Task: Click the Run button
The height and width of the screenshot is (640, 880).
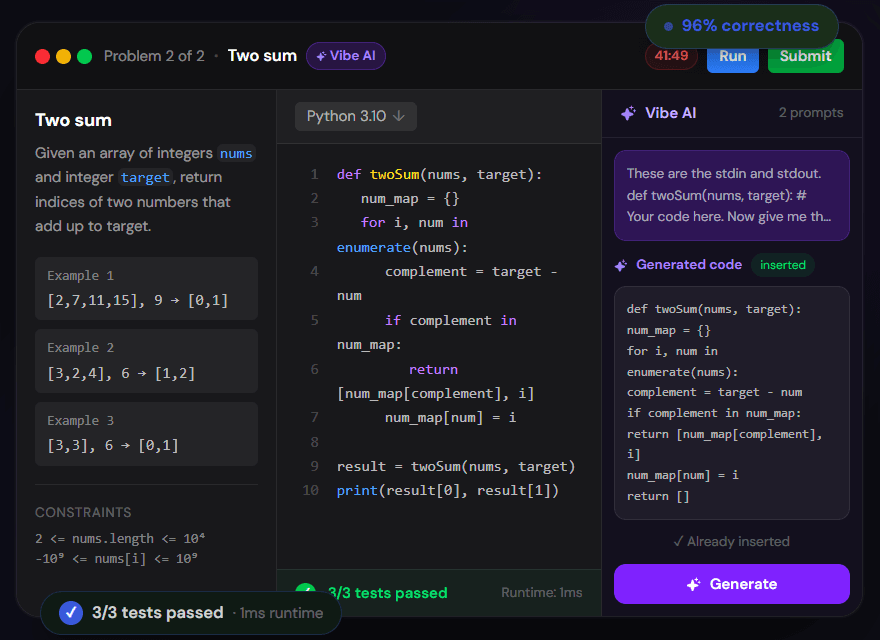Action: 732,56
